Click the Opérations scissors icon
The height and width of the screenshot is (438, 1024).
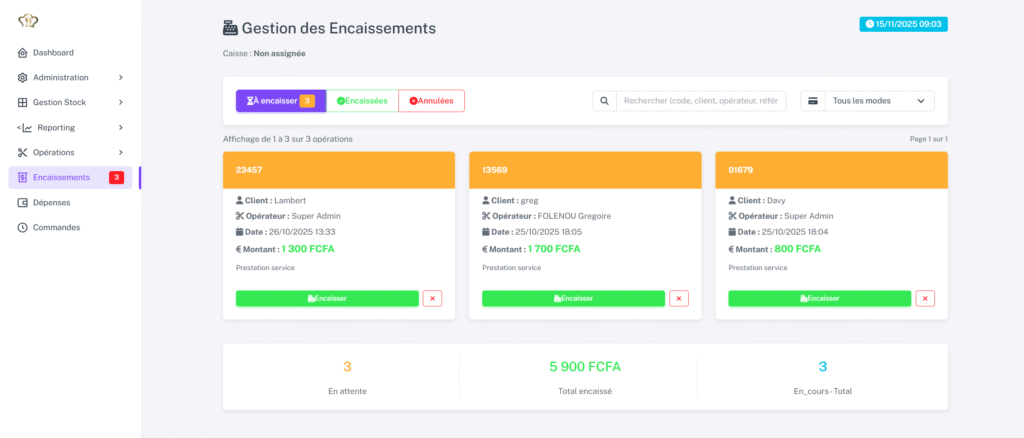click(23, 153)
